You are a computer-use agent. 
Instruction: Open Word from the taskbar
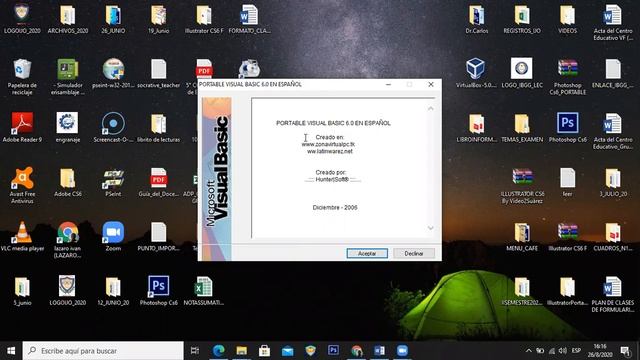coord(379,351)
